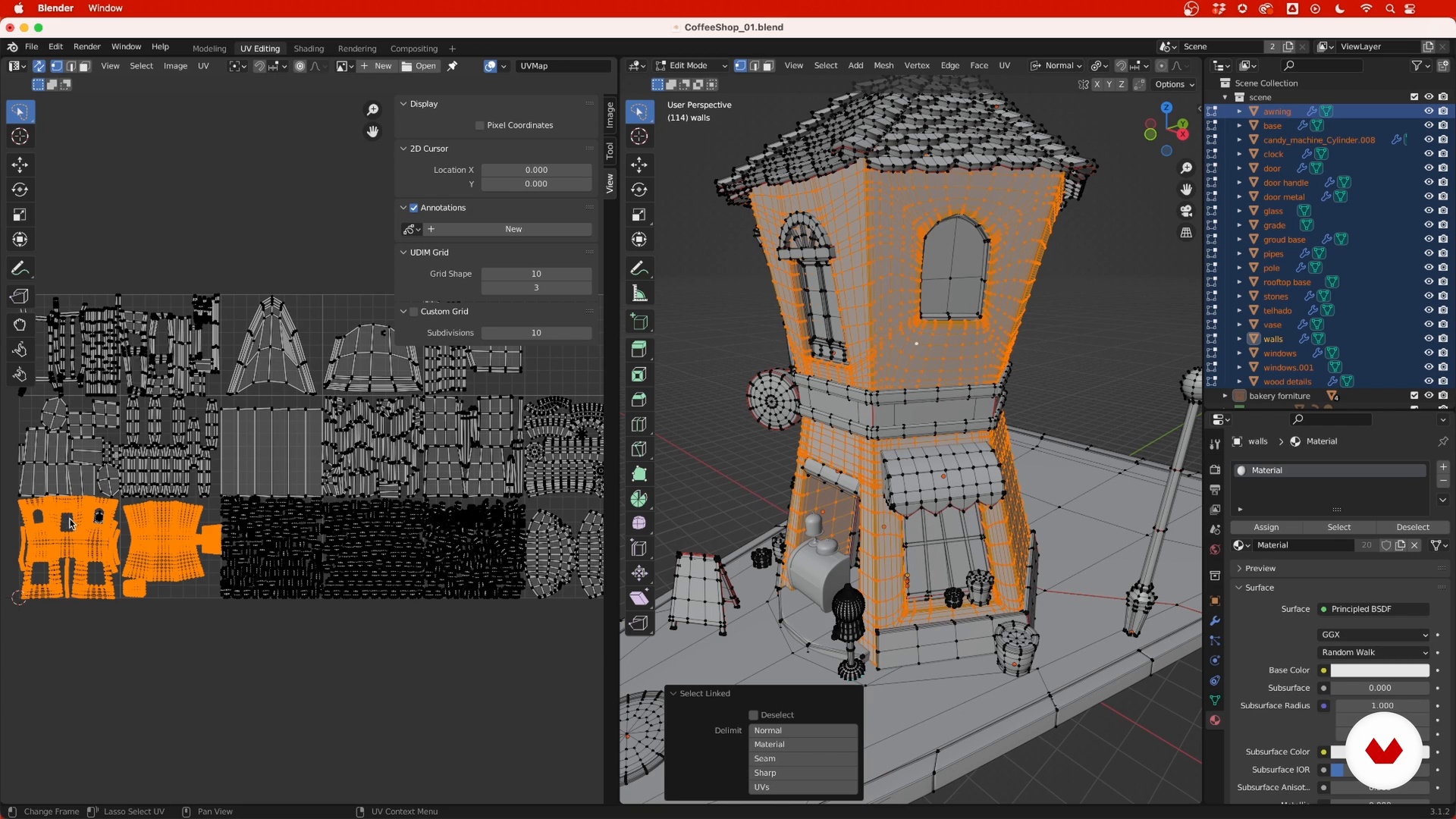
Task: Open the Mesh menu in 3D viewport
Action: [x=883, y=66]
